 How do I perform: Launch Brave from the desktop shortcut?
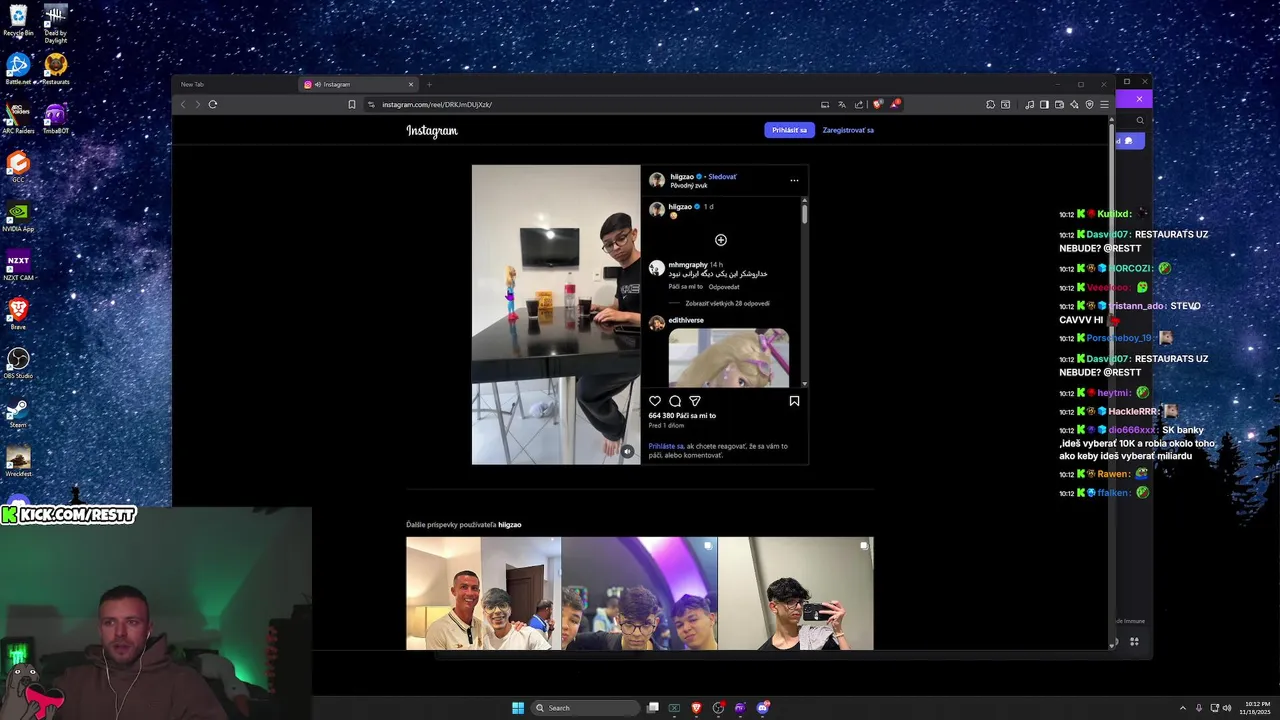18,313
